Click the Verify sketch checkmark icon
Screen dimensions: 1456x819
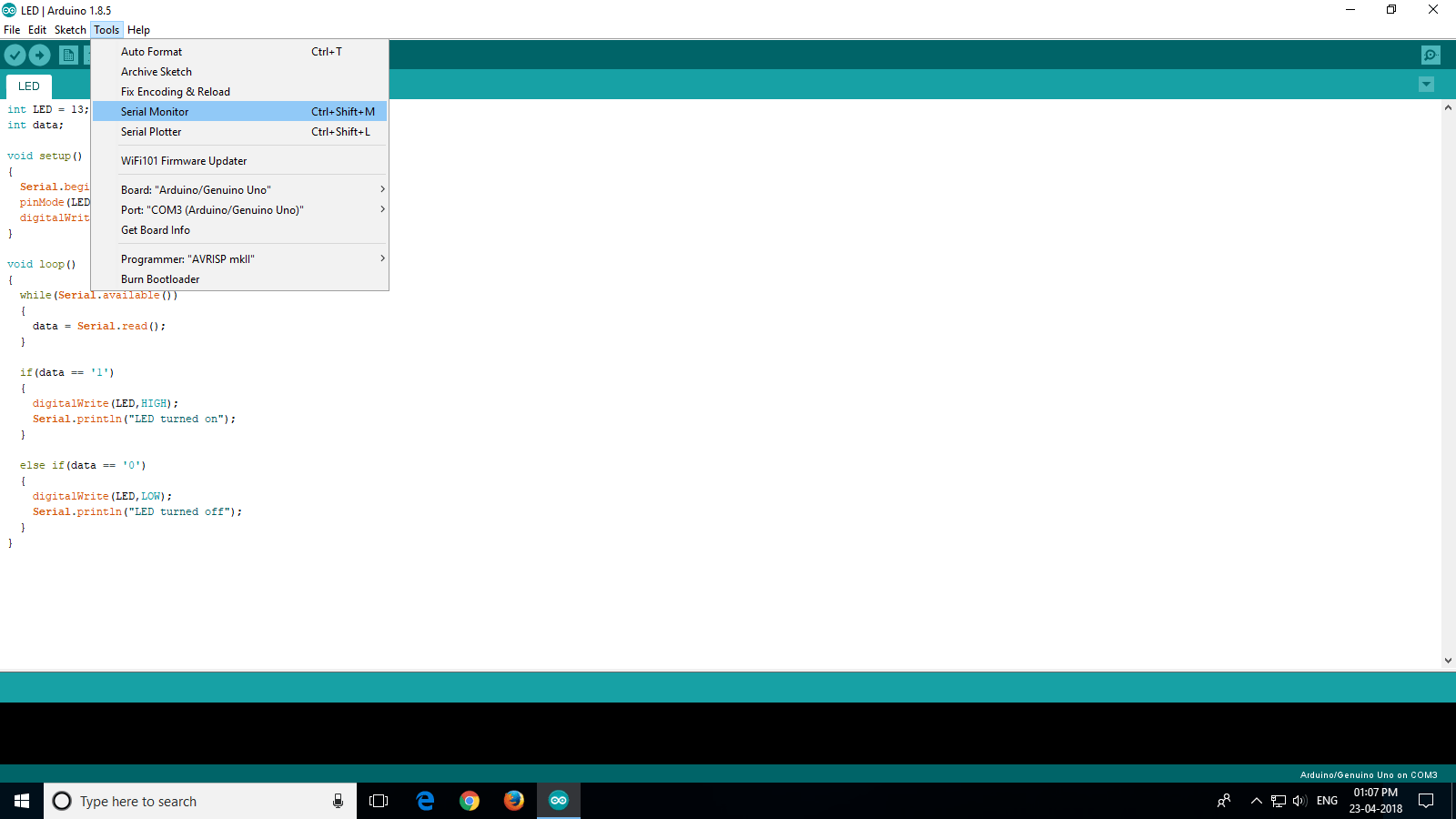15,55
